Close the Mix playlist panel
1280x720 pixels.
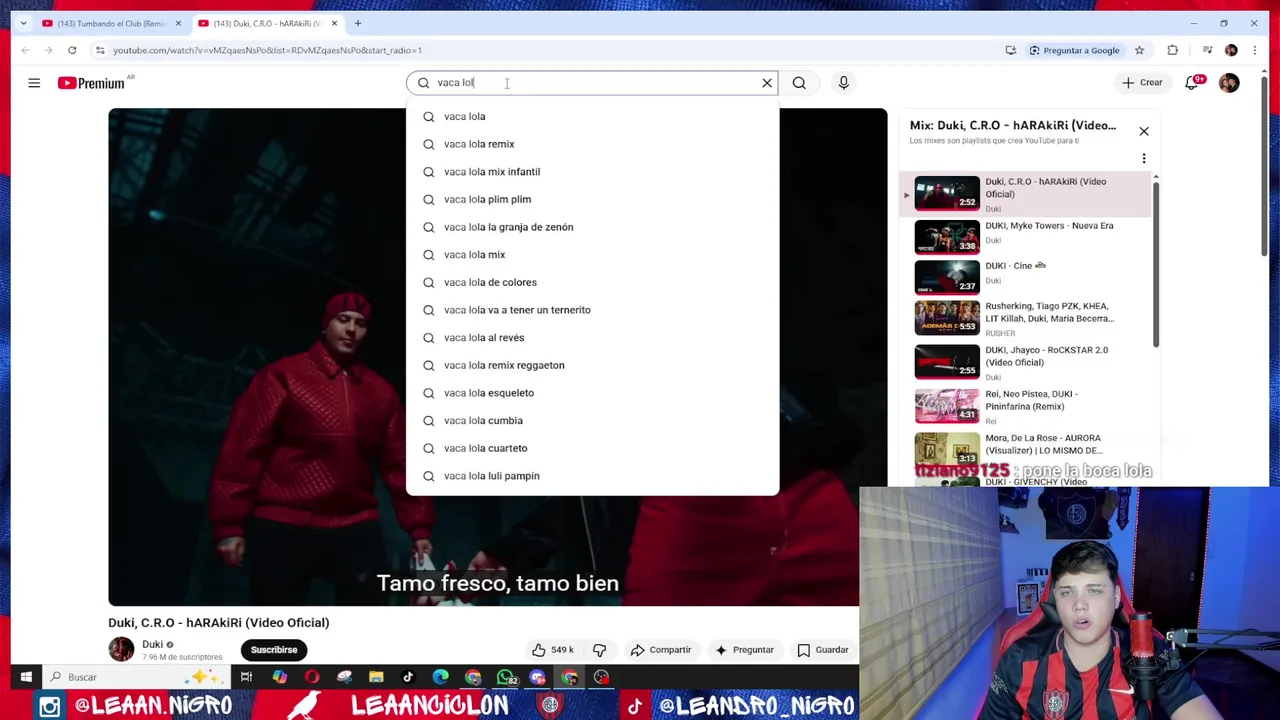pos(1144,131)
